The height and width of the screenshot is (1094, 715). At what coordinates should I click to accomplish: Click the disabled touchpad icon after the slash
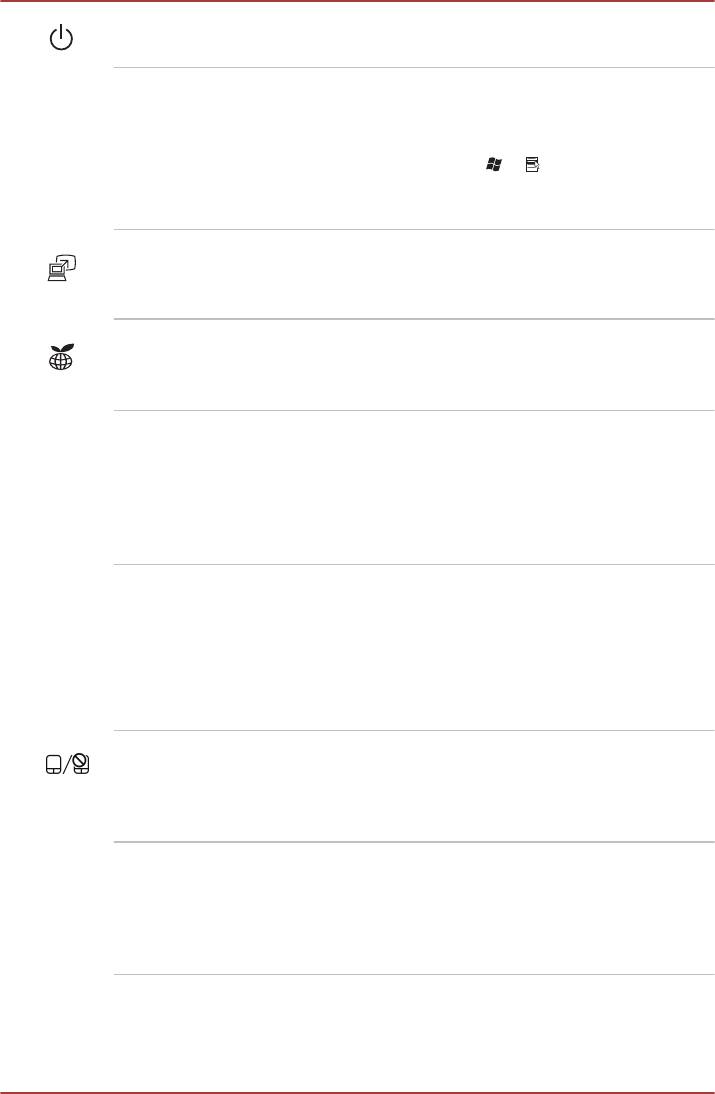[80, 765]
